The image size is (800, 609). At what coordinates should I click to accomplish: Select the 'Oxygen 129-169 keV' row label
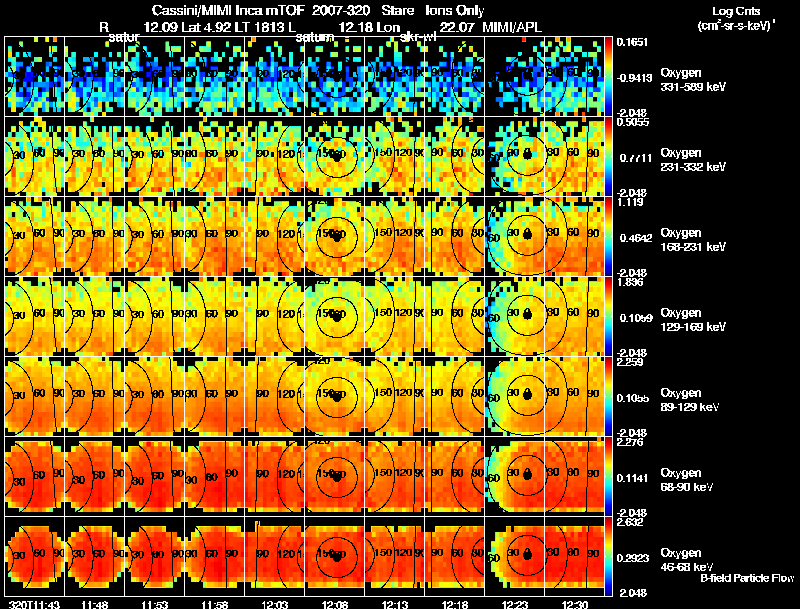point(693,320)
